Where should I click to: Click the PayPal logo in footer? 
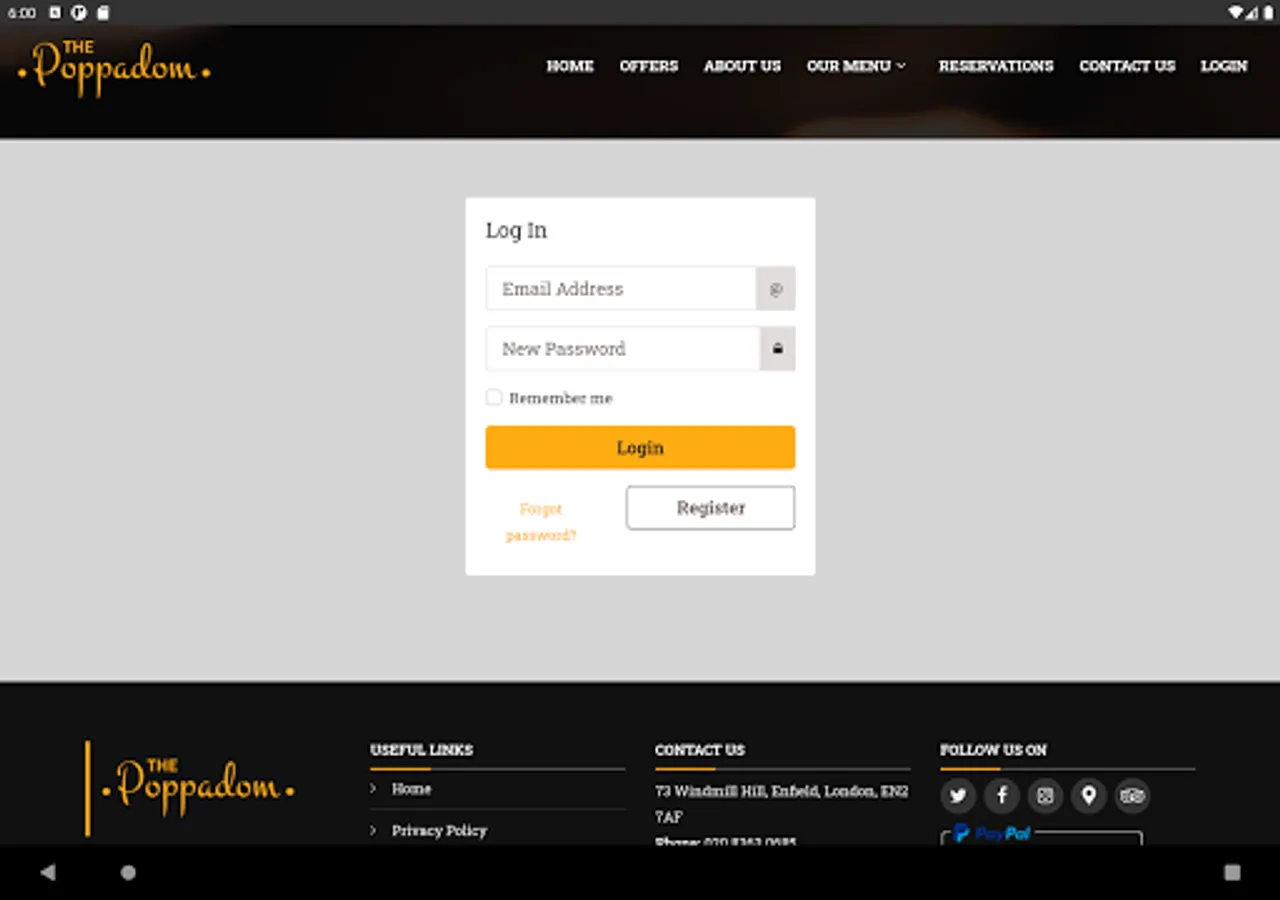pos(991,833)
